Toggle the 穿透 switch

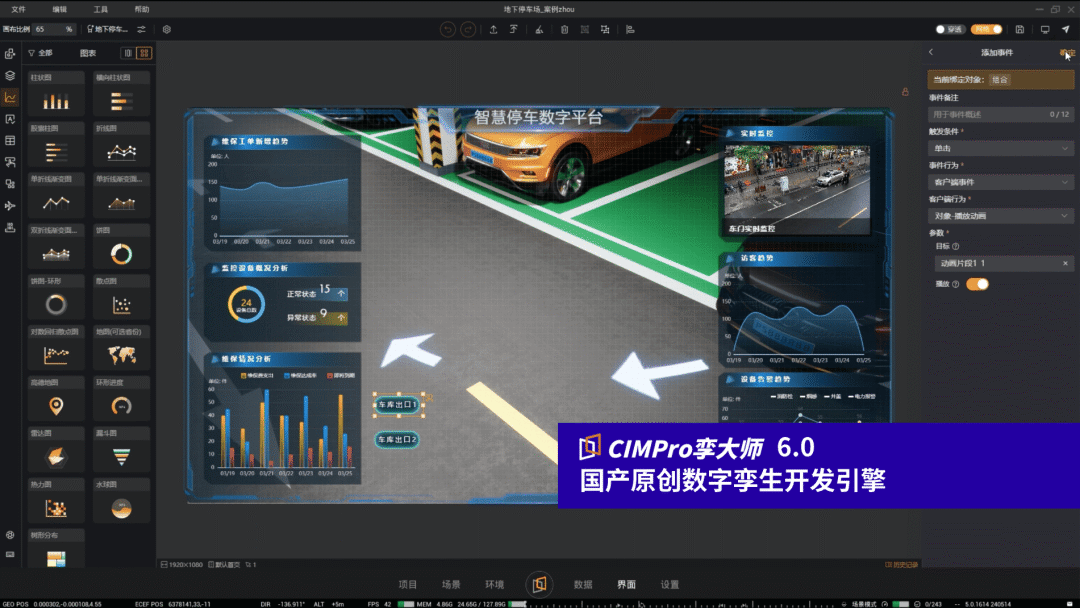click(x=949, y=30)
